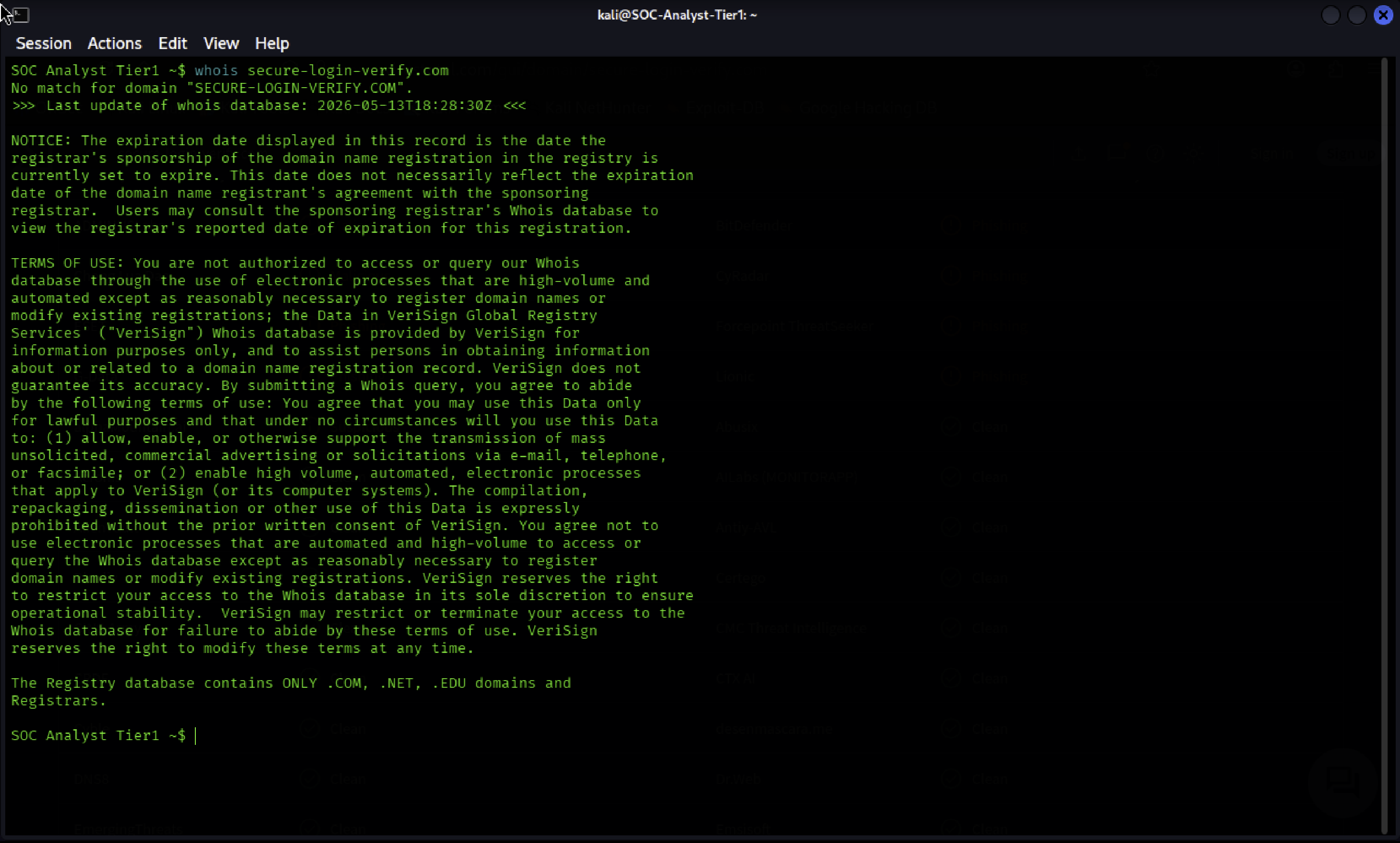Minimize the terminal window
Image resolution: width=1400 pixels, height=843 pixels.
click(x=1331, y=15)
